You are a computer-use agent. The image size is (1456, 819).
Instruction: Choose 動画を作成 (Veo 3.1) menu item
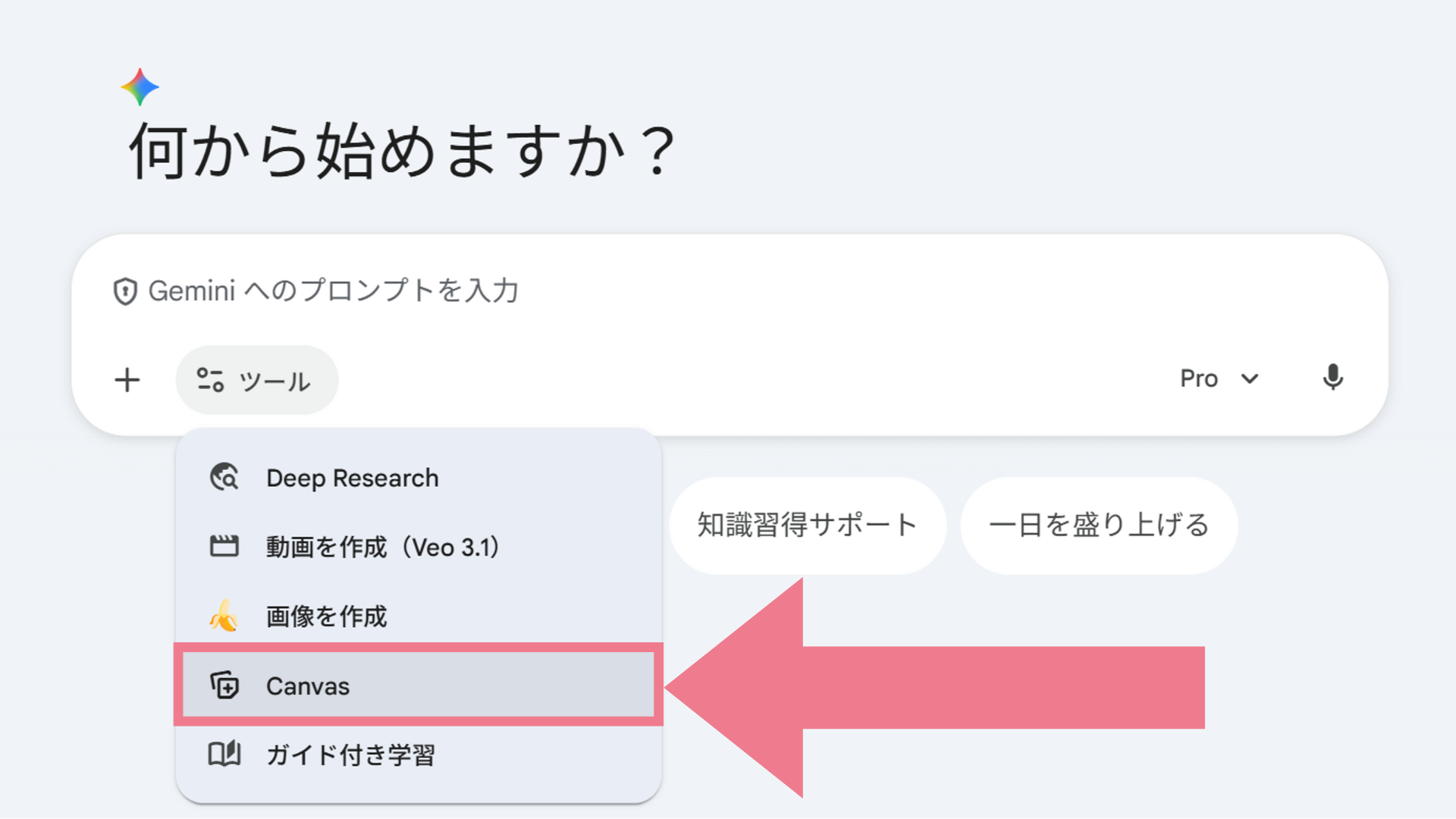383,548
